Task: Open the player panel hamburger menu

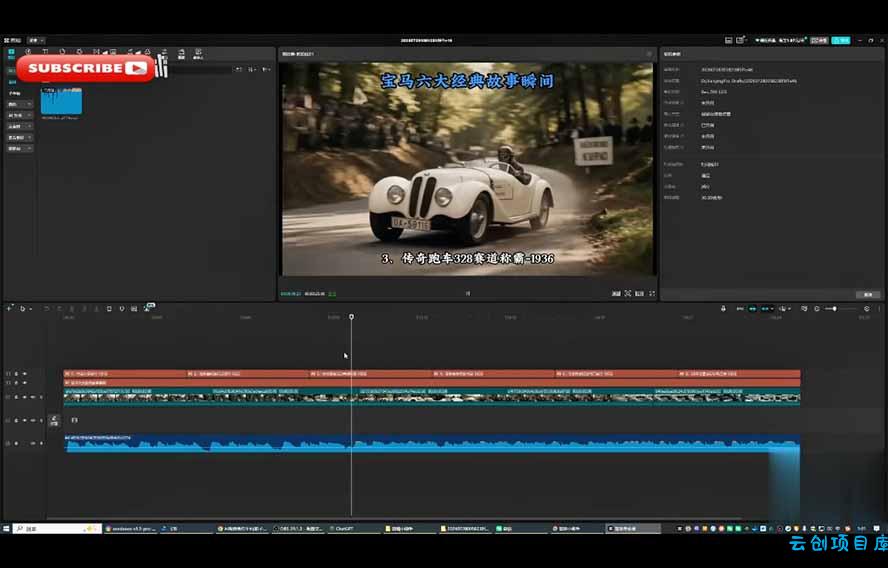Action: [649, 54]
